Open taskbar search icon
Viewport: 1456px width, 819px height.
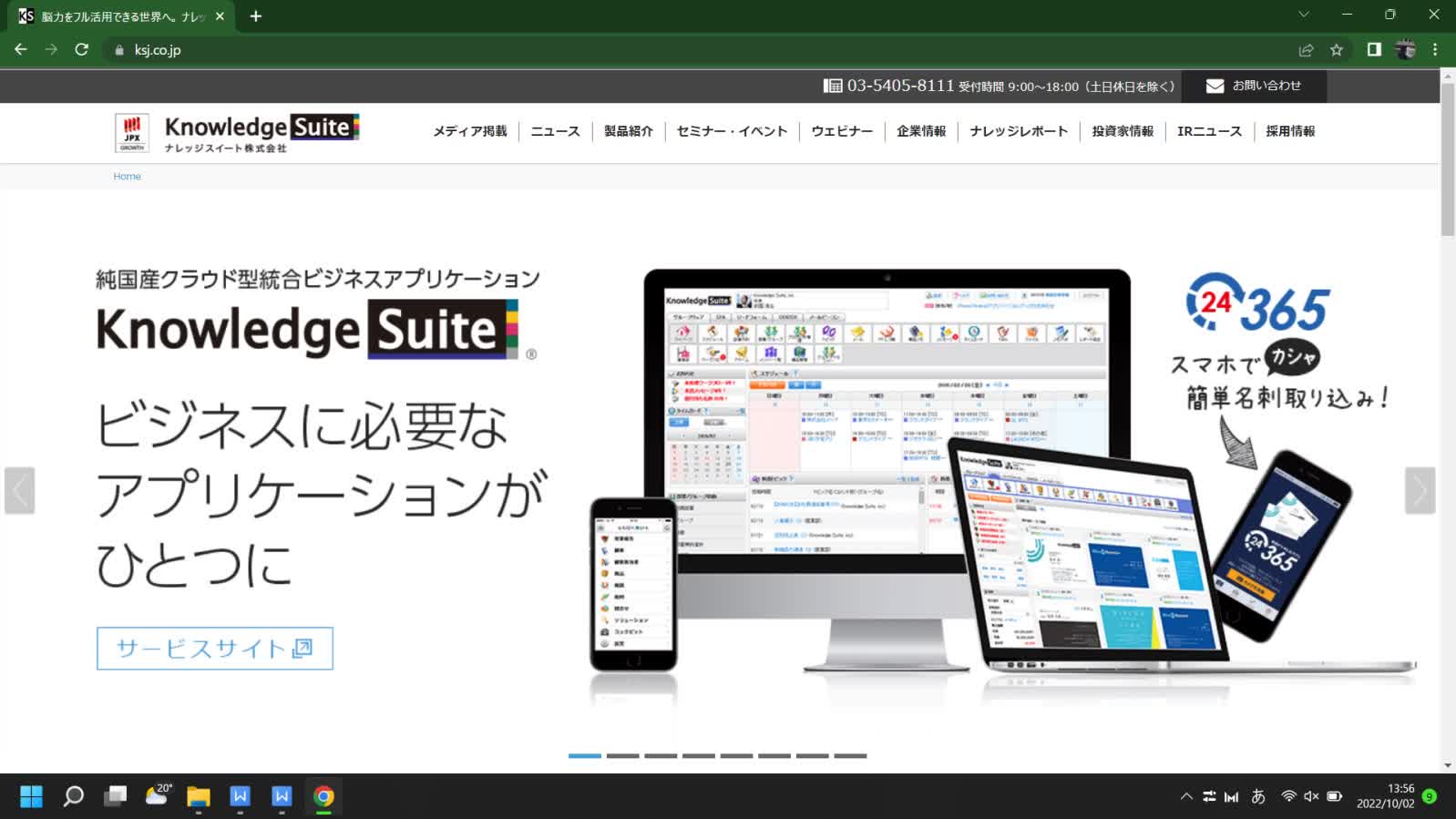tap(73, 796)
